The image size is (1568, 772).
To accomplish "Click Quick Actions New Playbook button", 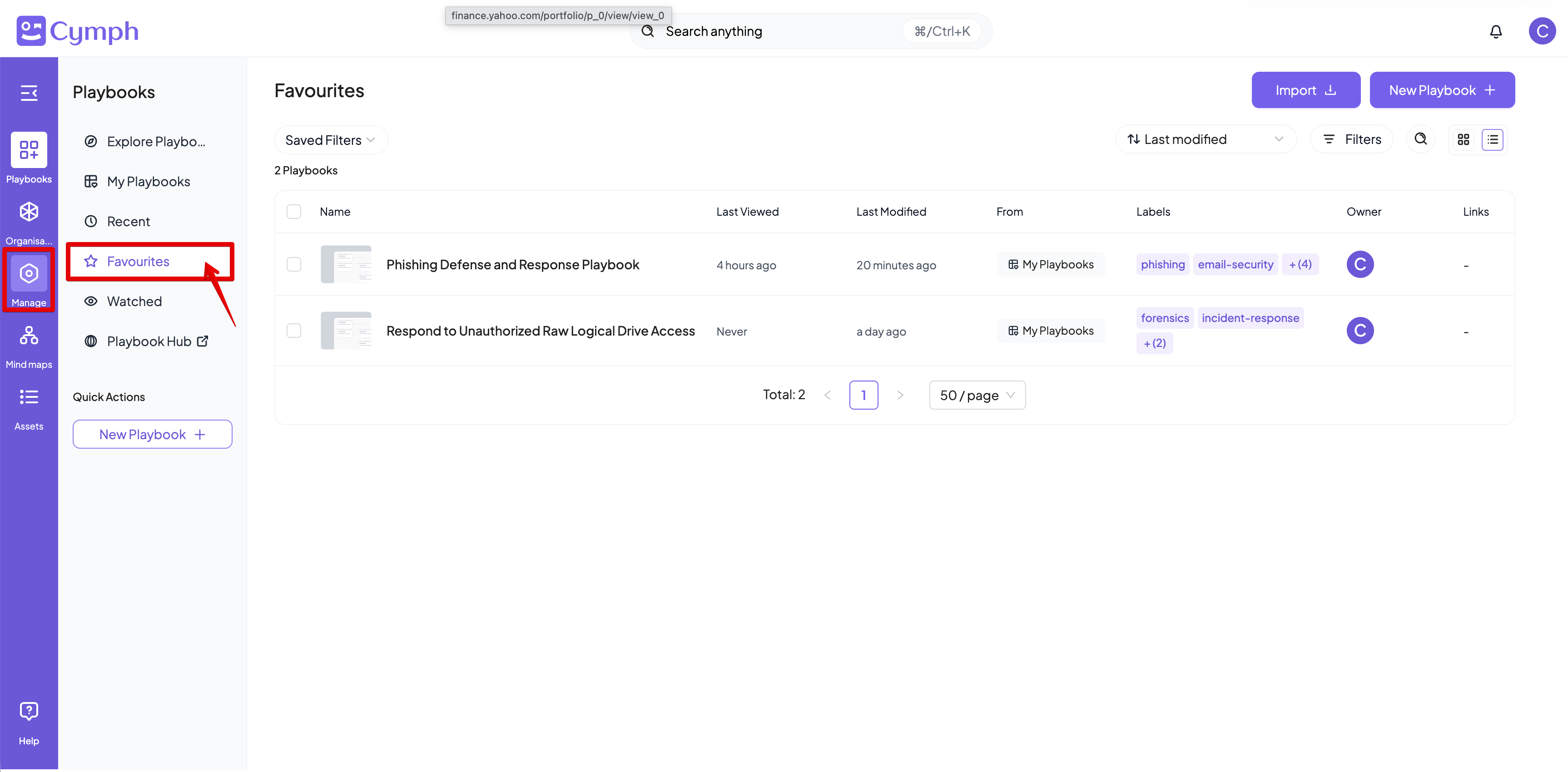I will (x=152, y=435).
